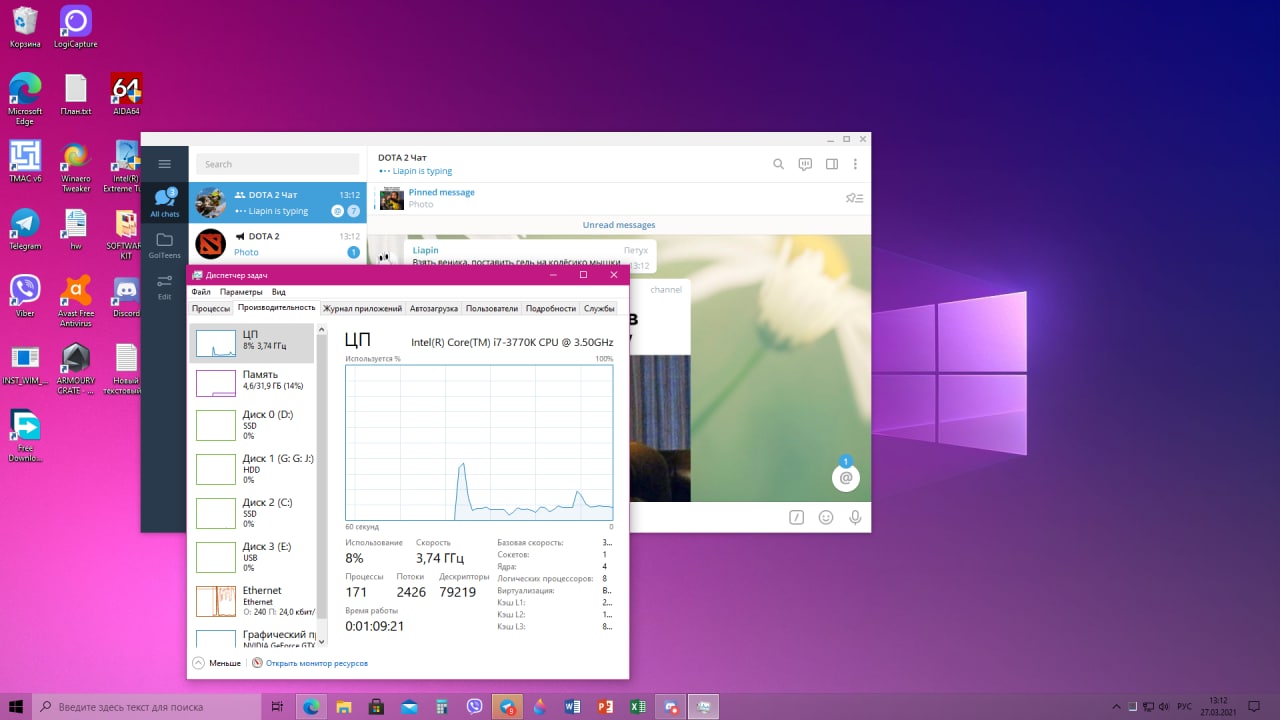Select the TMAC v6 desktop icon
1280x720 pixels.
(25, 162)
